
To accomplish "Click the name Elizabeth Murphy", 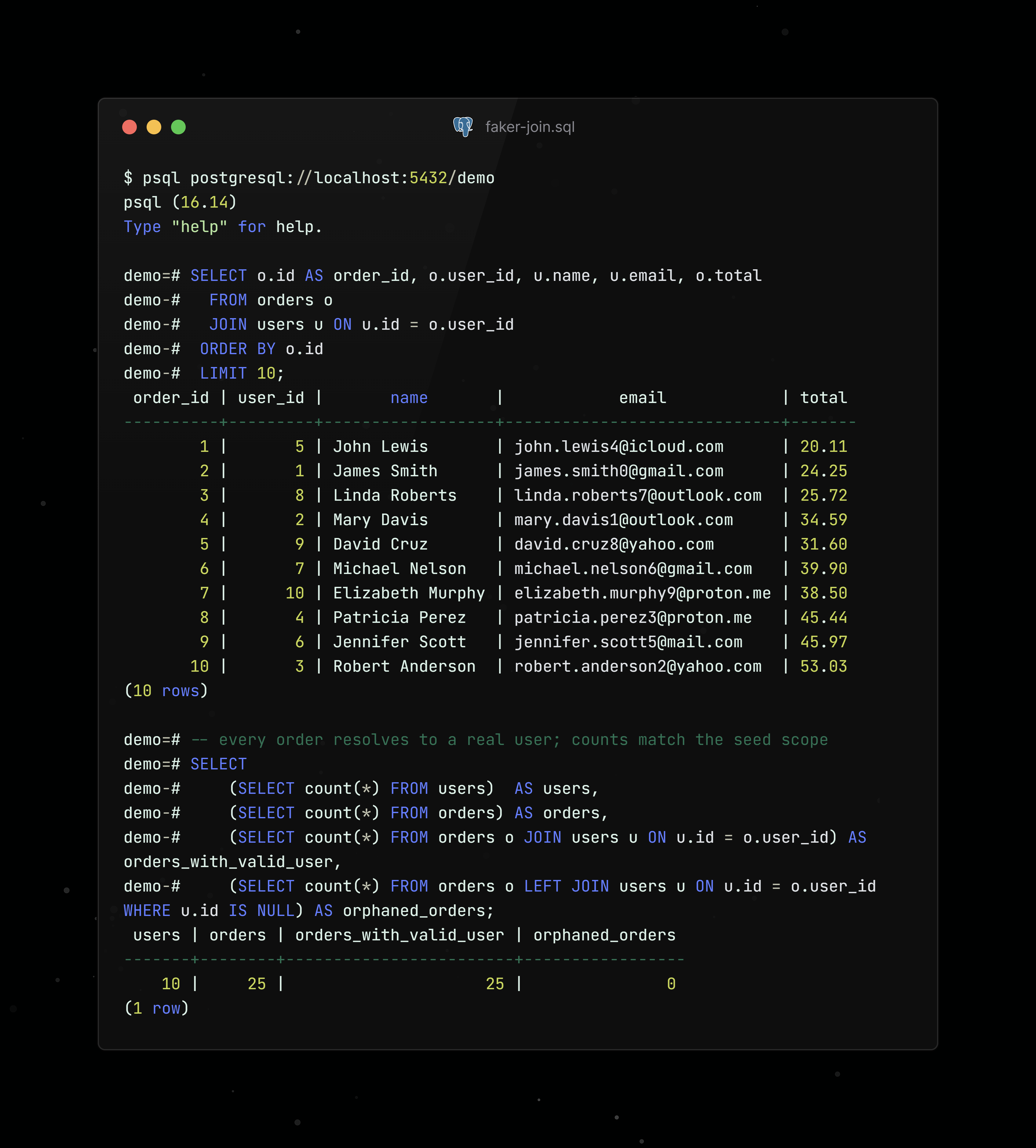I will click(409, 593).
